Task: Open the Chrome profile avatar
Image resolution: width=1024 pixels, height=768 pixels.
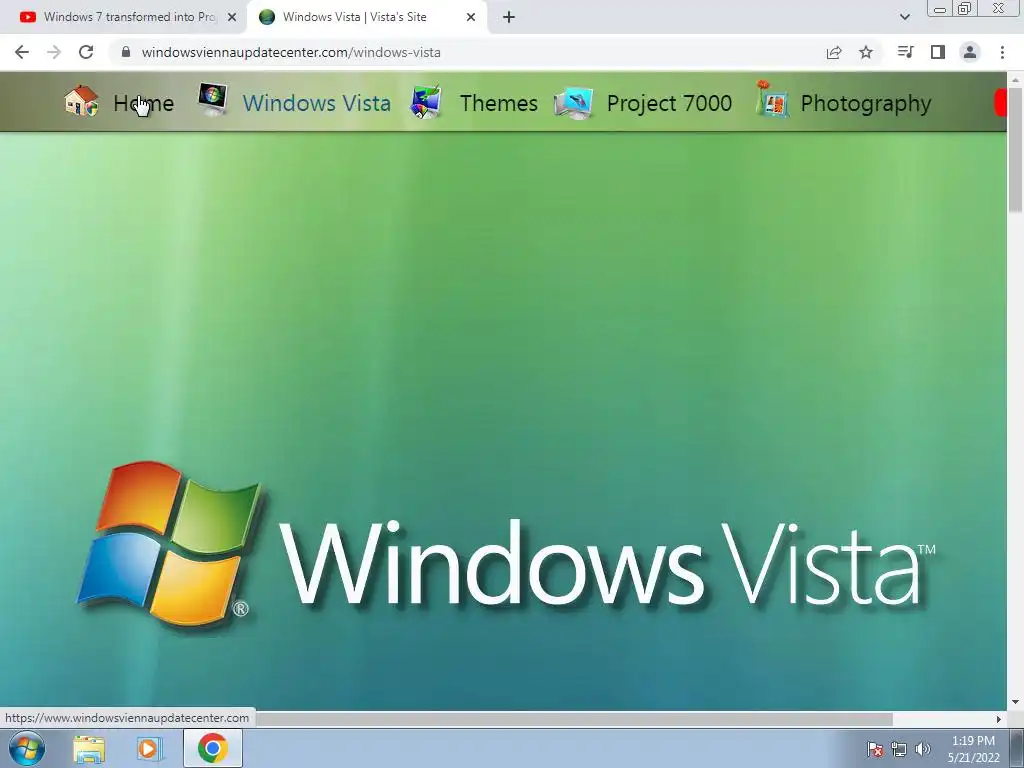Action: coord(970,52)
